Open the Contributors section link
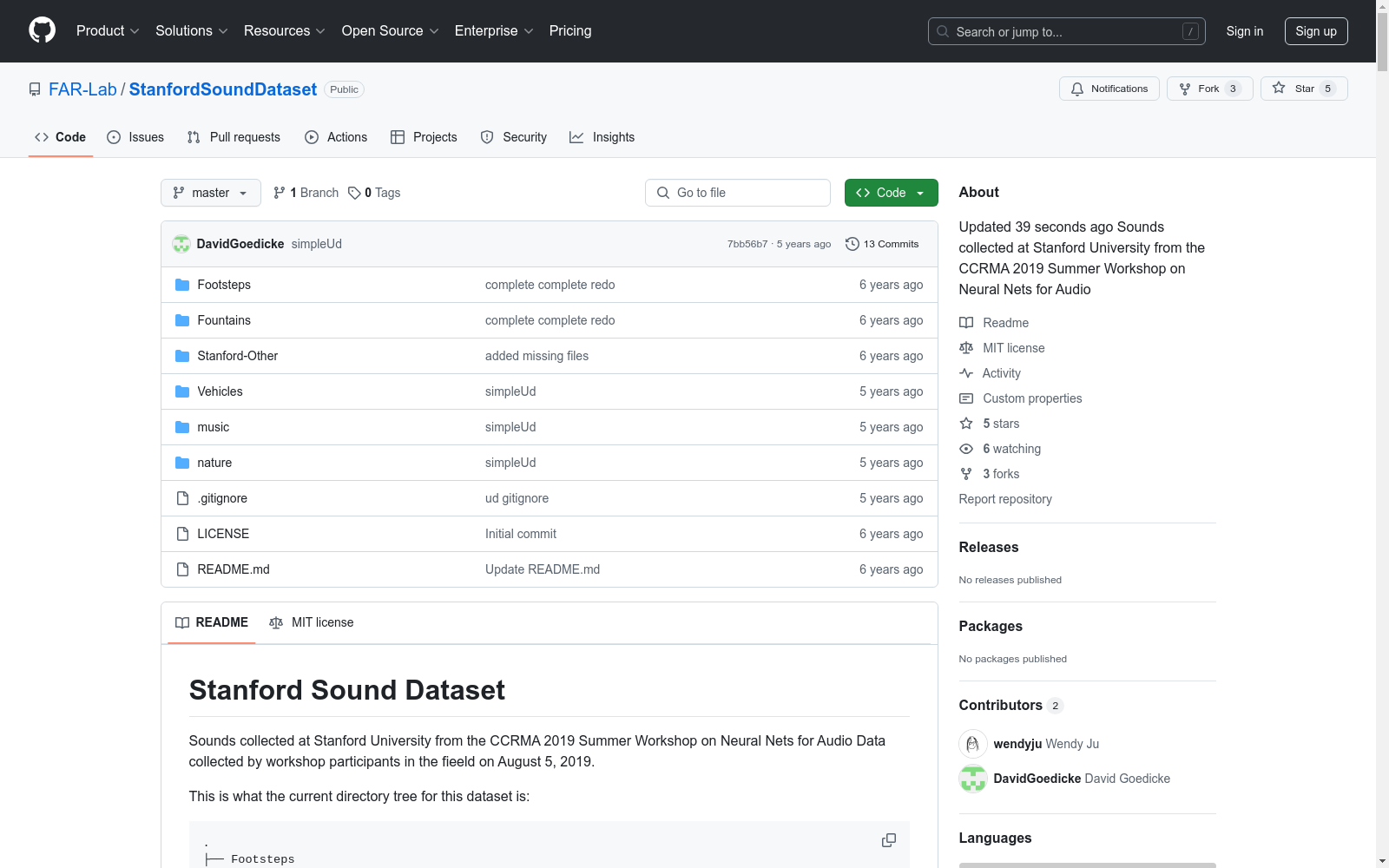The width and height of the screenshot is (1389, 868). (x=1010, y=705)
